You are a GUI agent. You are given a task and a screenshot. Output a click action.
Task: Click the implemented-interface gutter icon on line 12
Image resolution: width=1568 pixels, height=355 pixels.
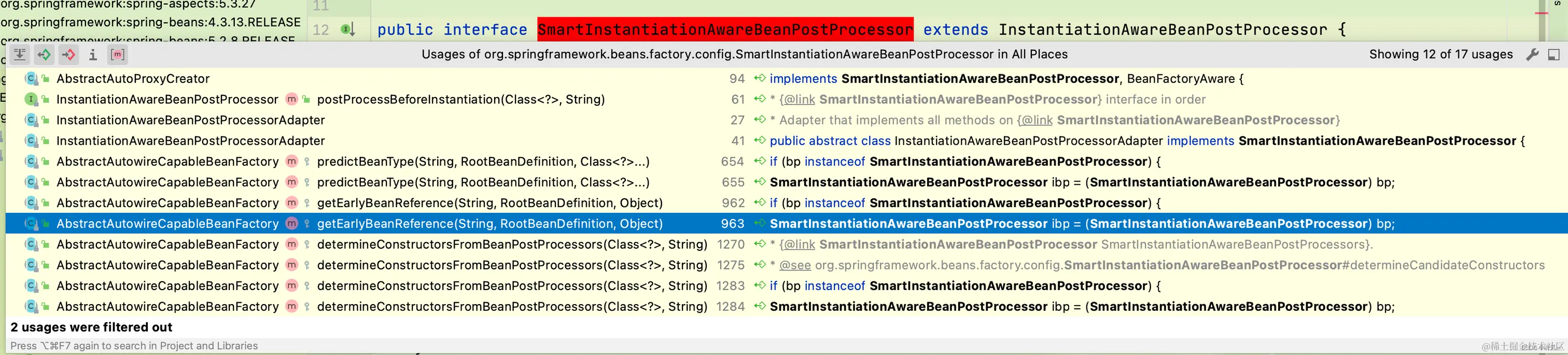[x=347, y=29]
